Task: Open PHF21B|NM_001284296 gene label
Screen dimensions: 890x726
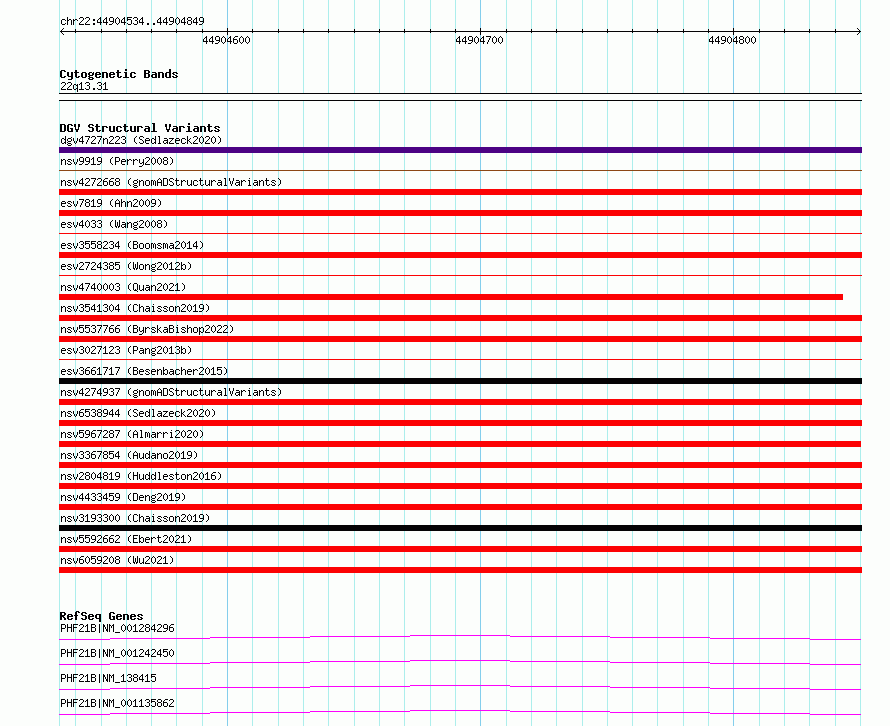Action: pos(117,628)
